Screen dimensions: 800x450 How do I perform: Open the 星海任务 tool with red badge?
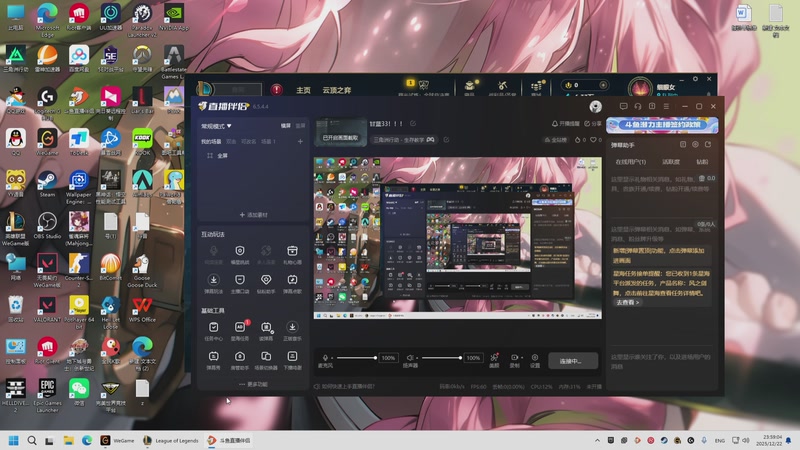[x=240, y=331]
